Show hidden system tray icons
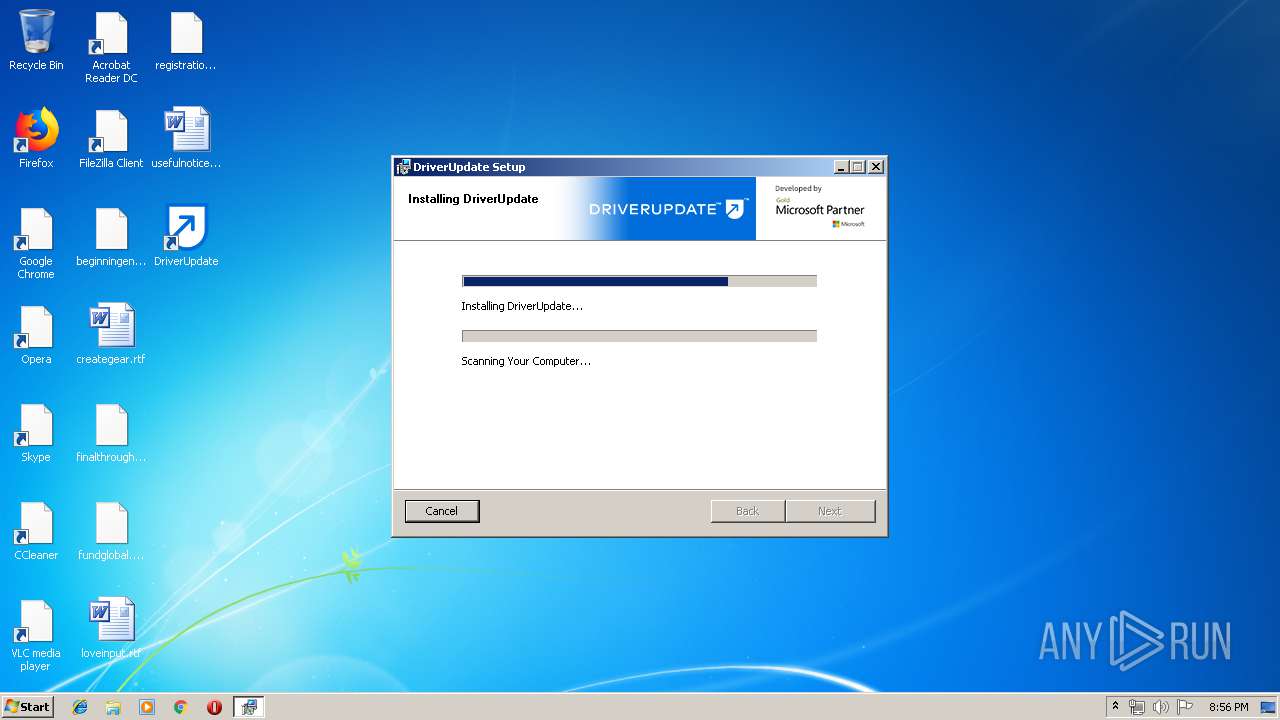Screen dimensions: 1280x720 (1116, 707)
